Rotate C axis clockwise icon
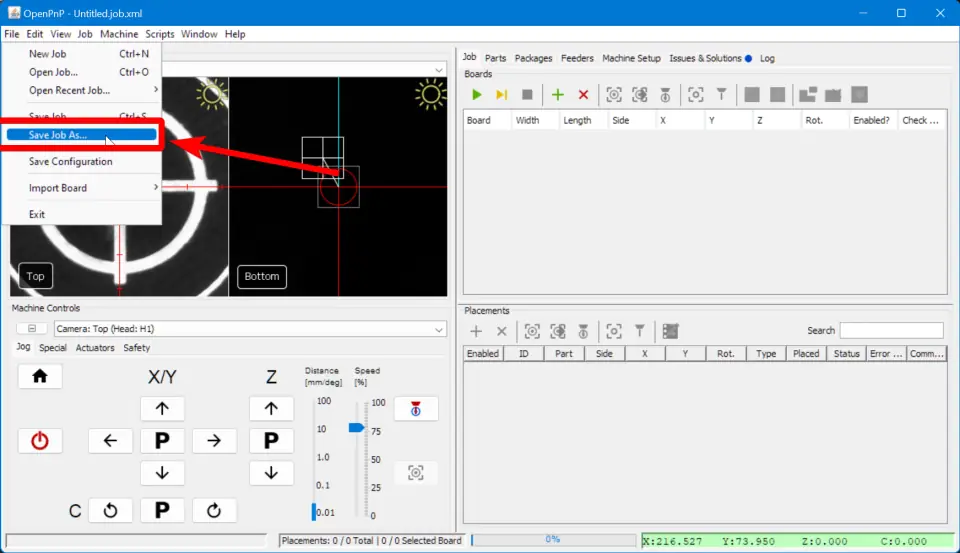Viewport: 960px width, 553px height. pyautogui.click(x=214, y=510)
